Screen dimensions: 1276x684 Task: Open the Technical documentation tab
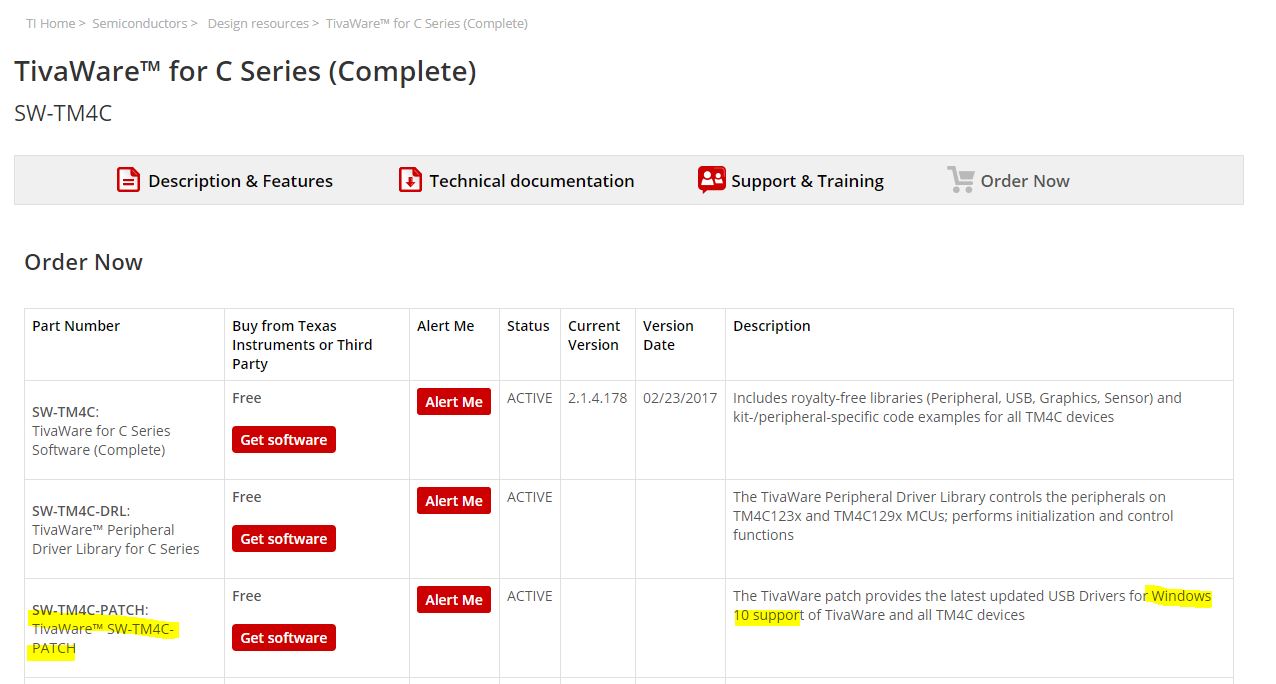tap(532, 181)
